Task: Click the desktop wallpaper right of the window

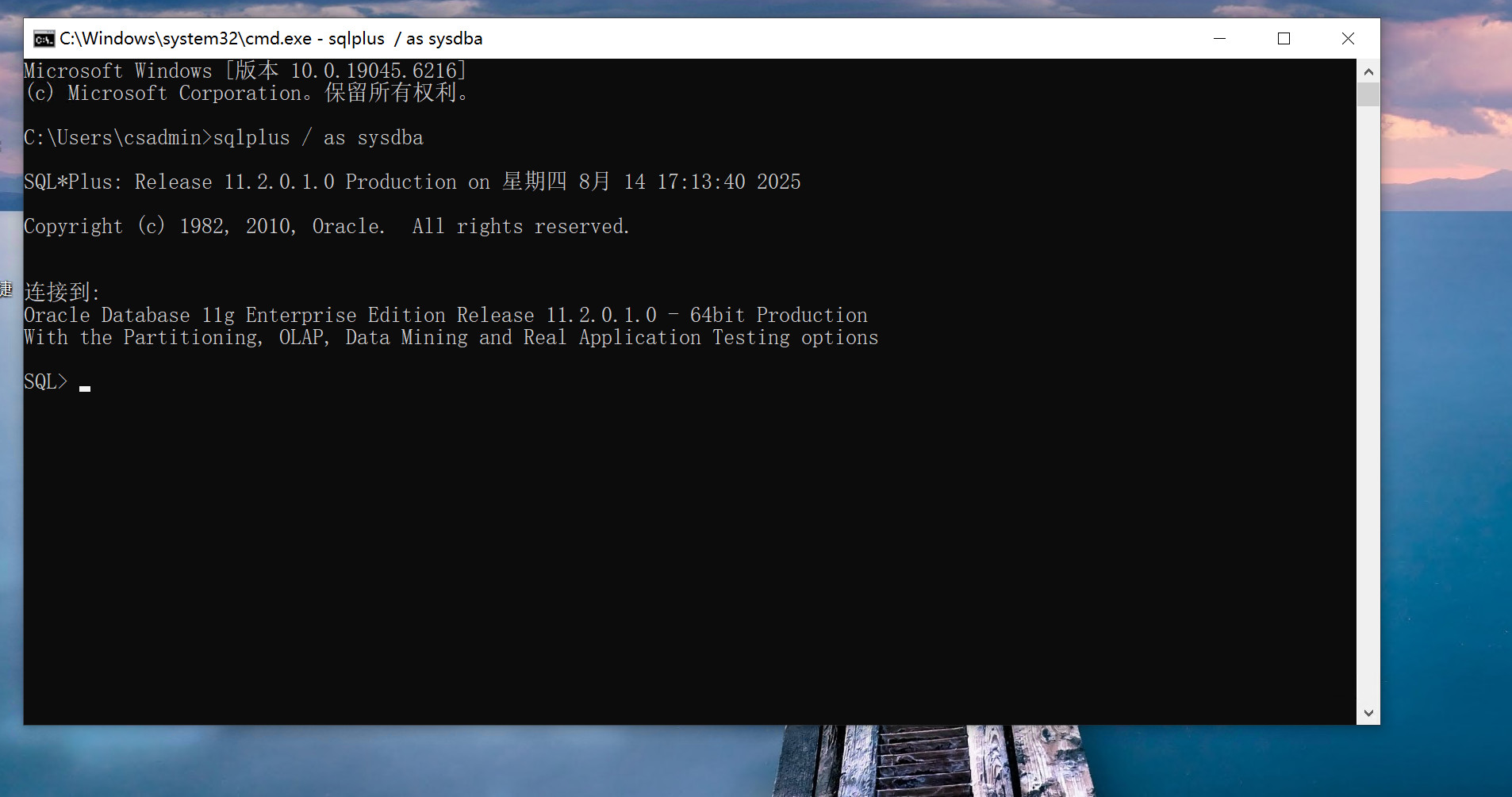Action: pos(1445,397)
